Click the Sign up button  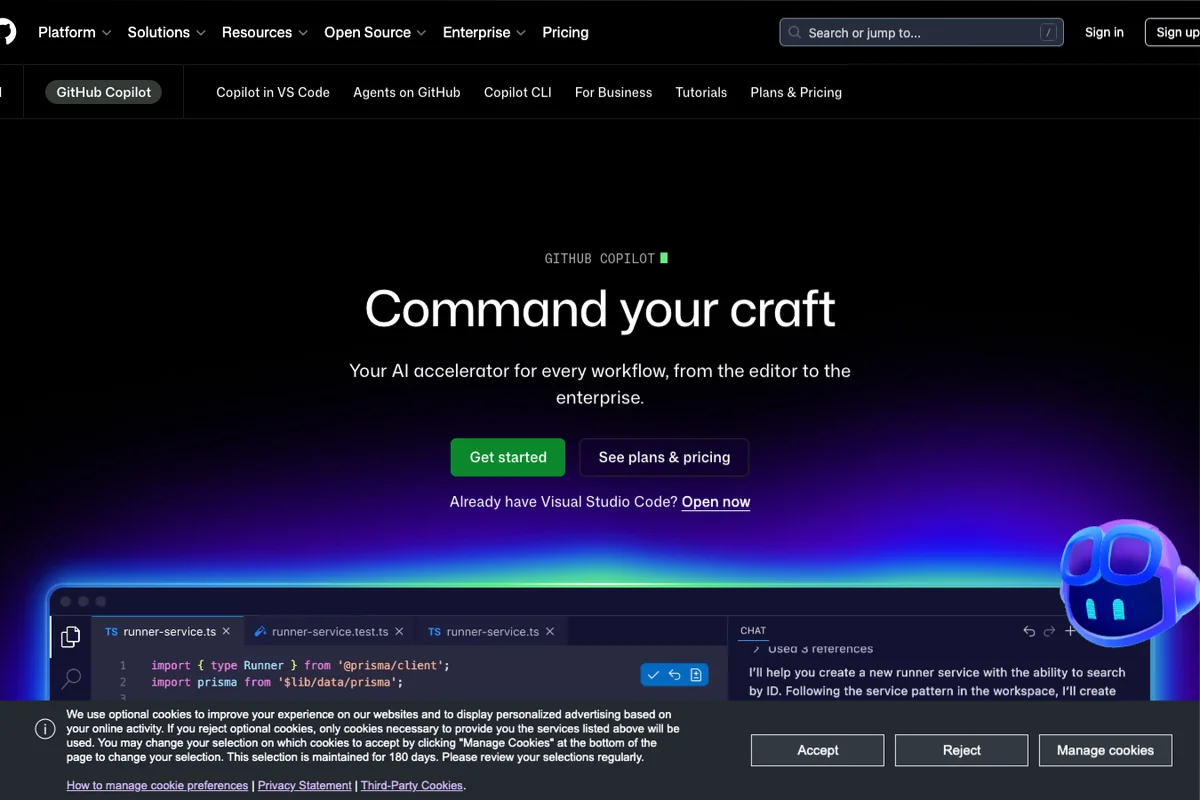click(x=1172, y=32)
